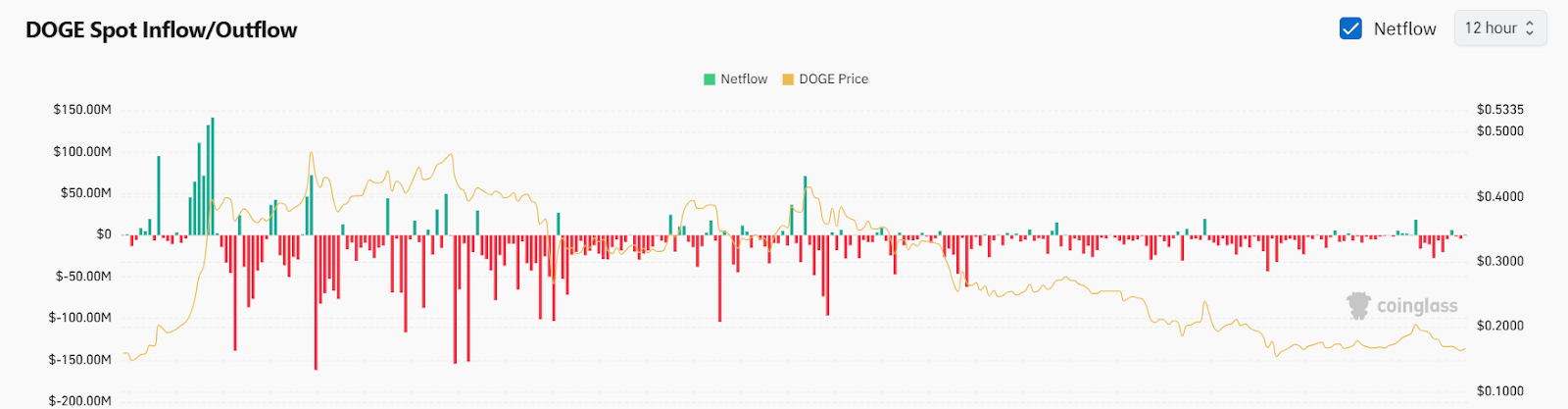Click the tallest green netflow bar
Image resolution: width=1568 pixels, height=409 pixels.
coord(213,177)
